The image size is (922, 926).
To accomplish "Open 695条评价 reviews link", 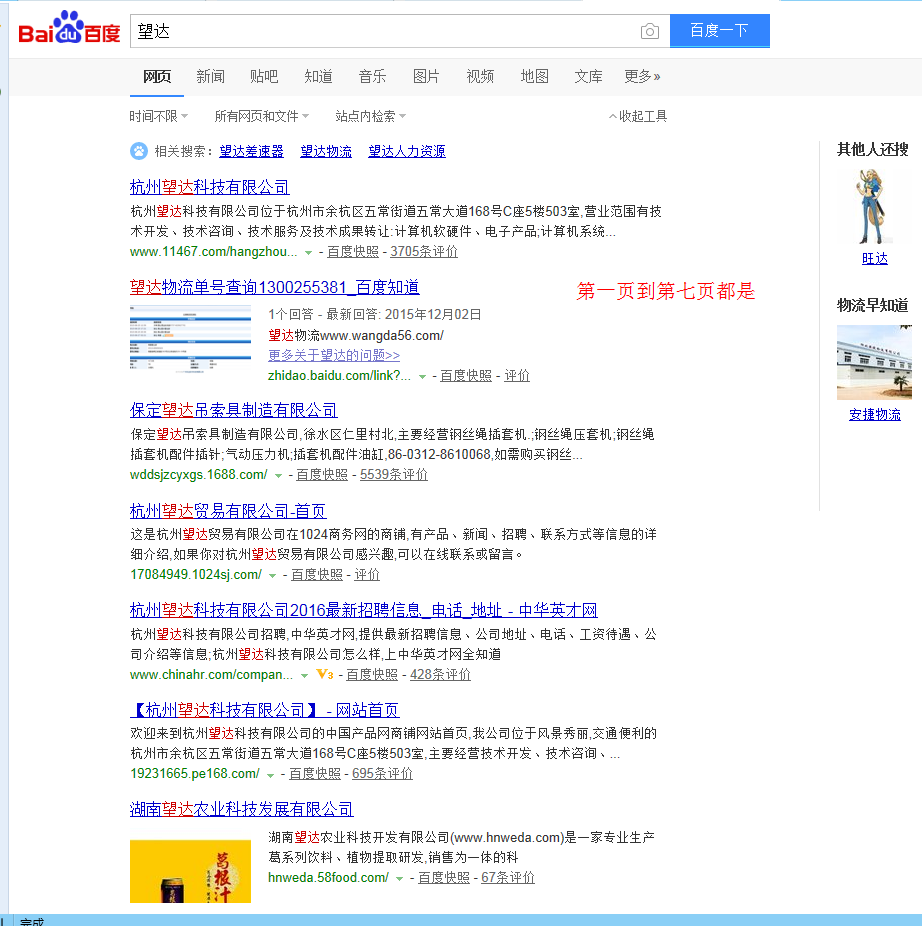I will 382,774.
